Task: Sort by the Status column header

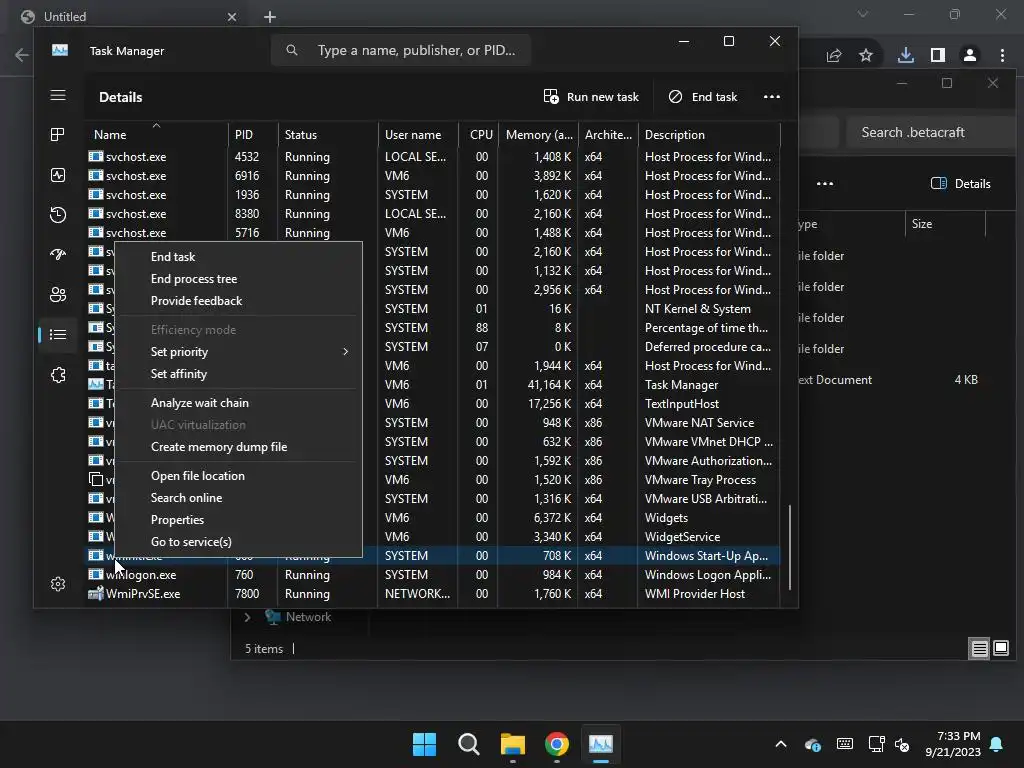Action: coord(328,135)
